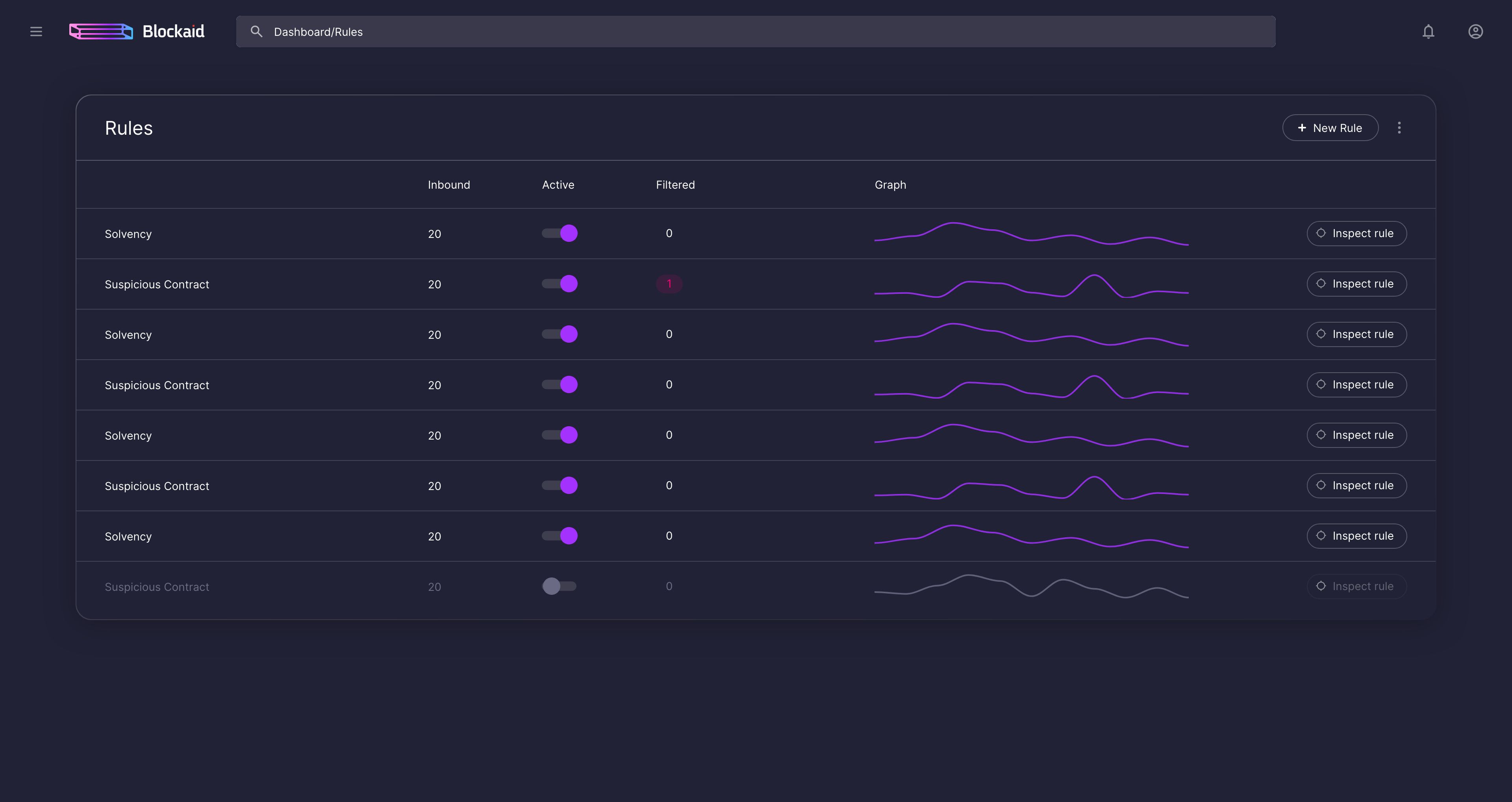The height and width of the screenshot is (802, 1512).
Task: Open the notifications bell
Action: 1428,32
